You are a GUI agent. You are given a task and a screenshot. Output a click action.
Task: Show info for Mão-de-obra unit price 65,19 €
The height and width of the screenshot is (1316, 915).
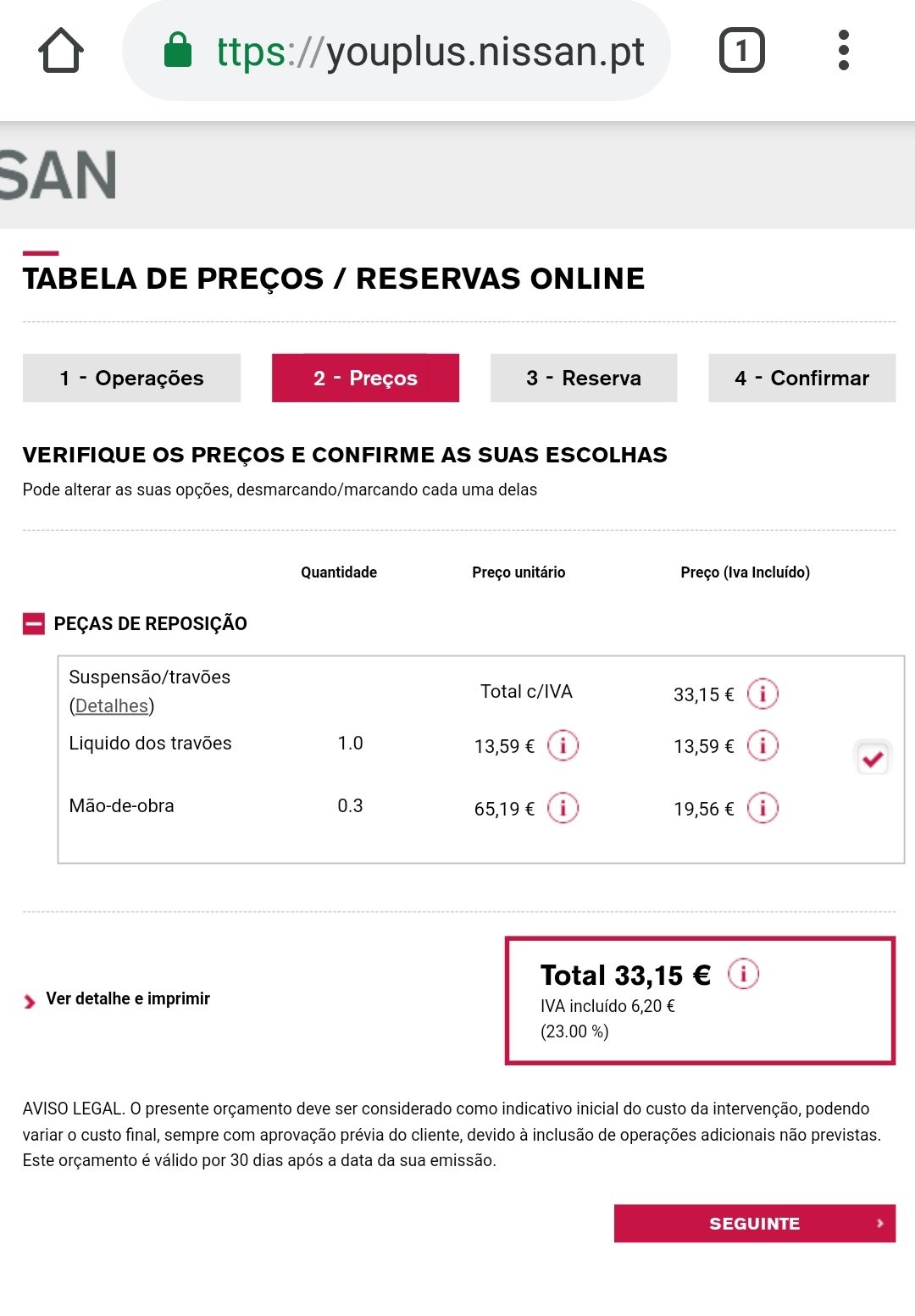tap(563, 808)
